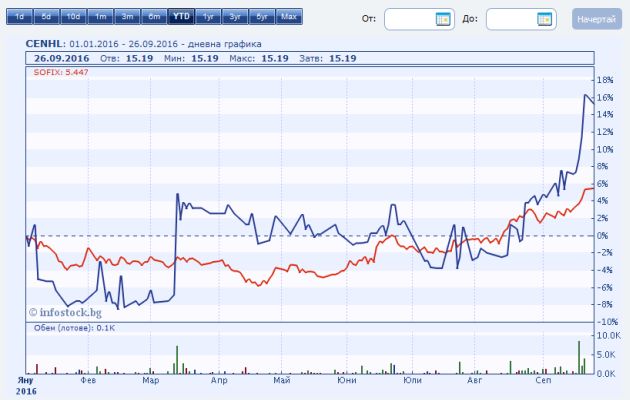The height and width of the screenshot is (400, 630).
Task: Click the tallest green volume bar in March
Action: [x=177, y=360]
